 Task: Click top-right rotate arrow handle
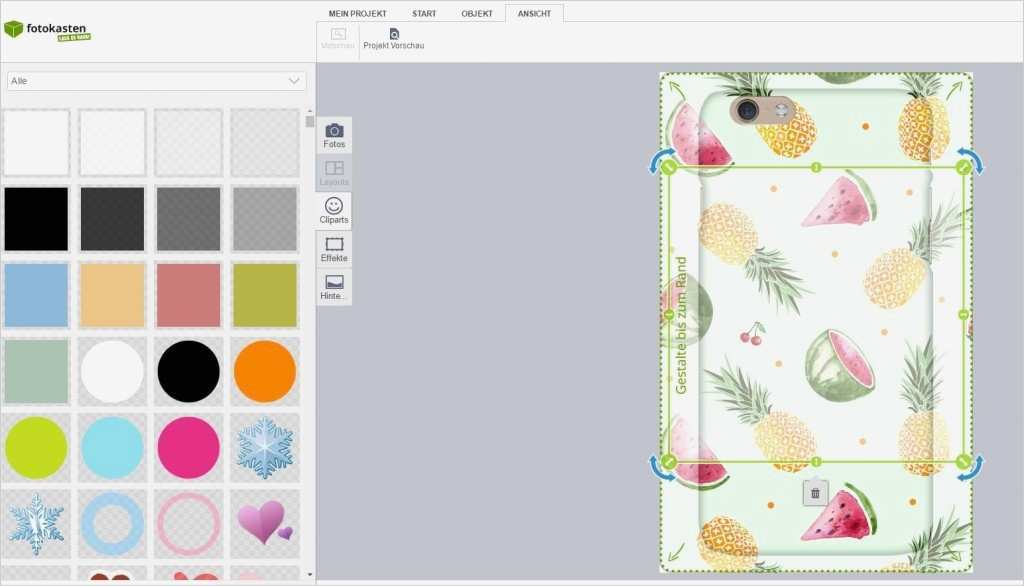972,159
